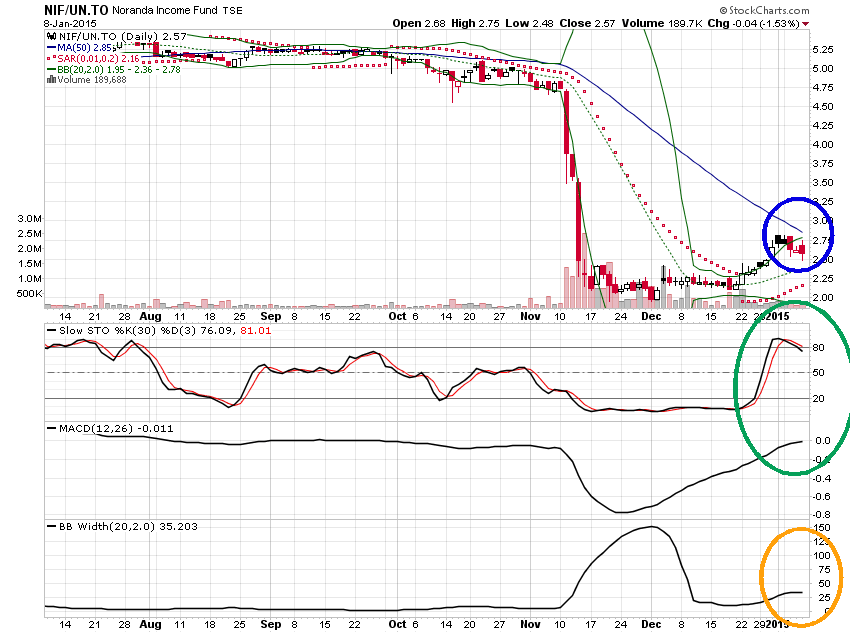The image size is (850, 633).
Task: Click the red 81.01 %D value
Action: point(255,331)
